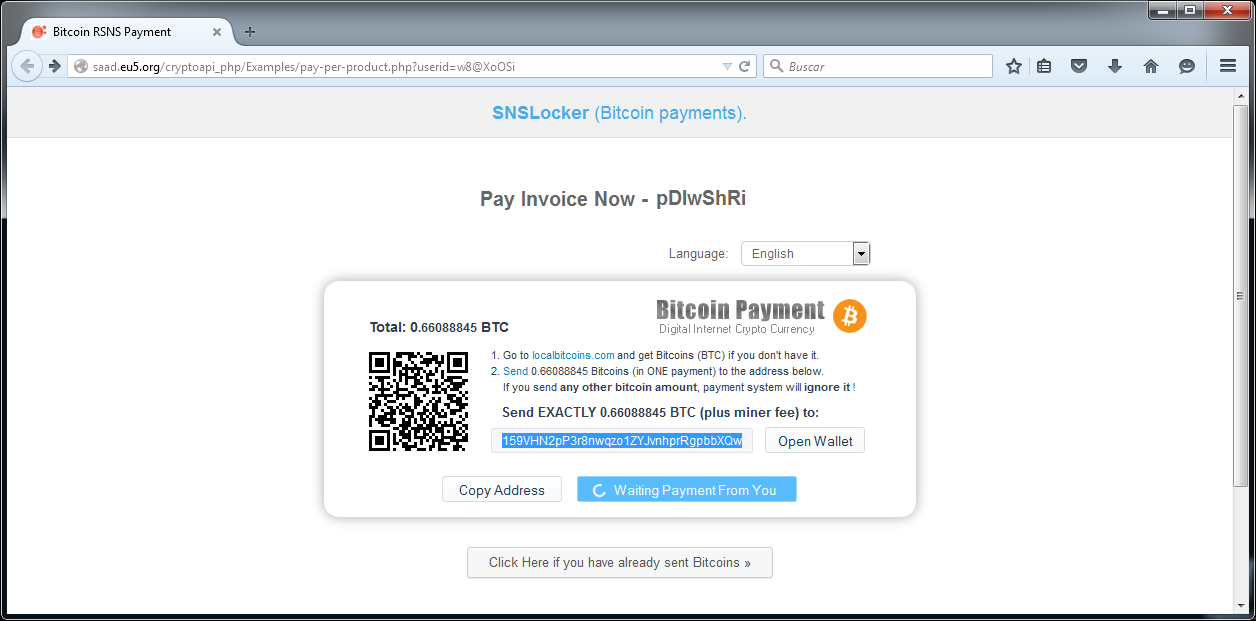Open the URL bar history dropdown arrow
The image size is (1256, 621).
point(727,67)
